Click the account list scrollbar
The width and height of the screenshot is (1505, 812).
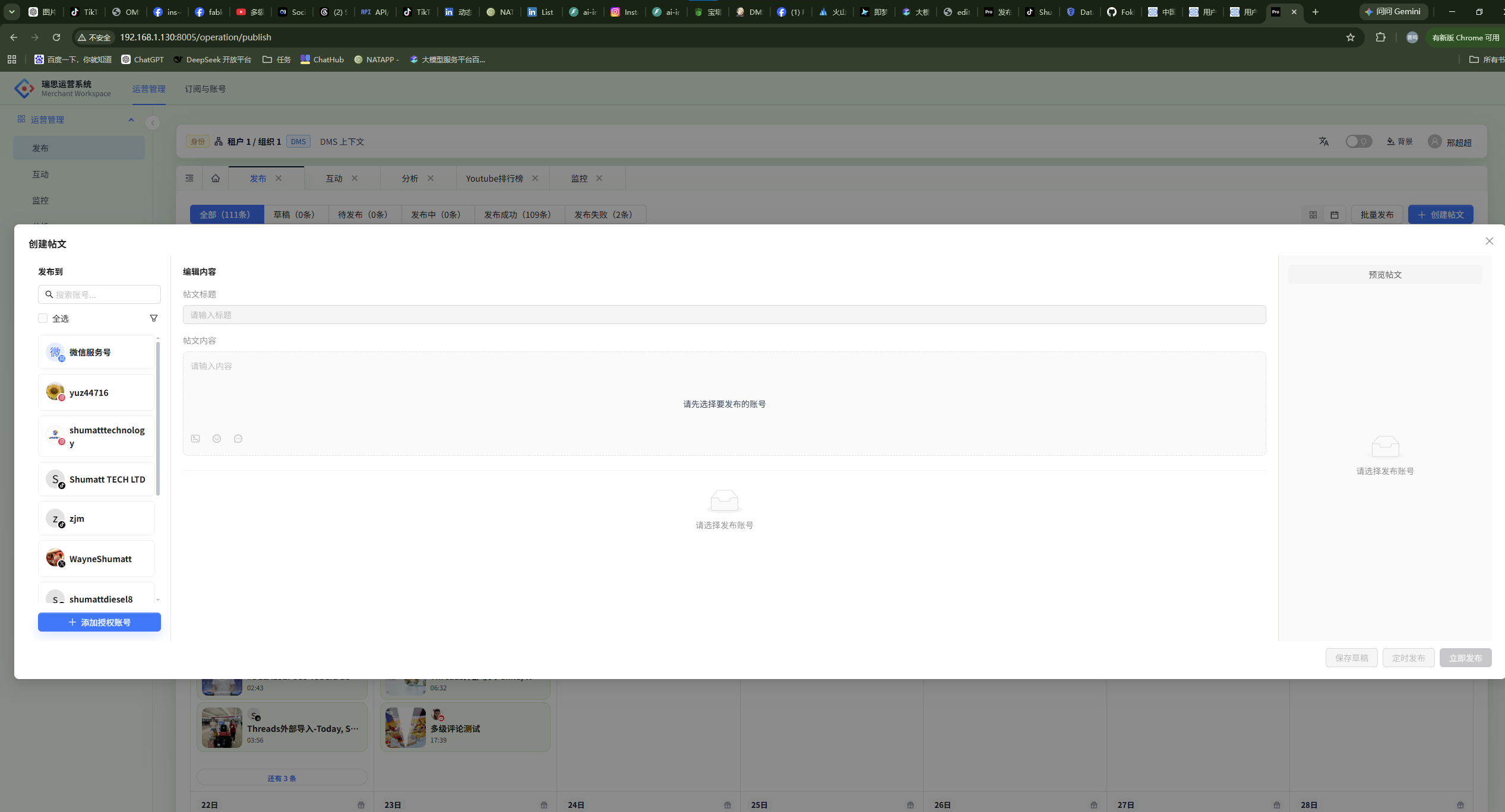click(x=157, y=418)
